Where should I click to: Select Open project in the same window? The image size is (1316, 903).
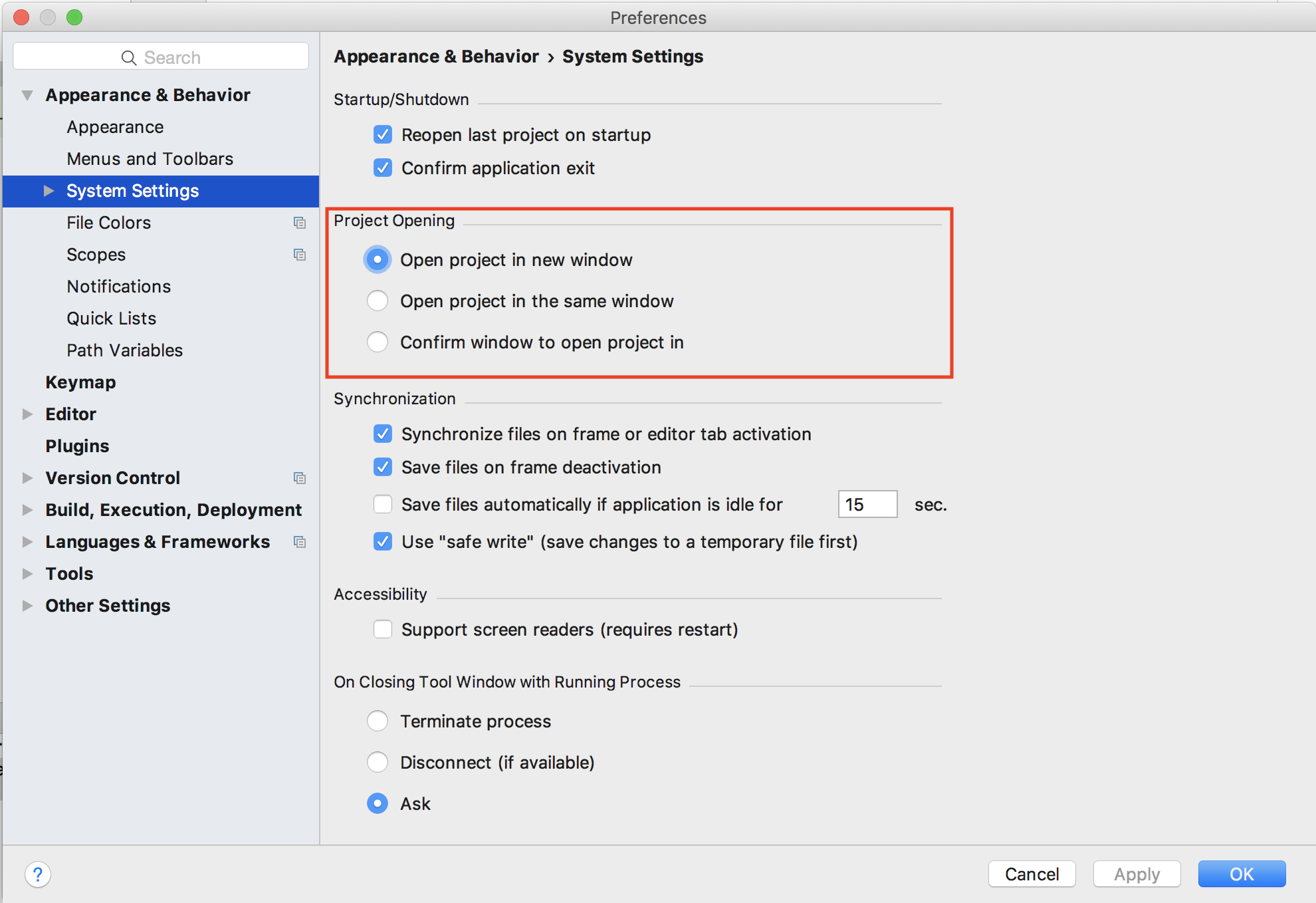[378, 301]
